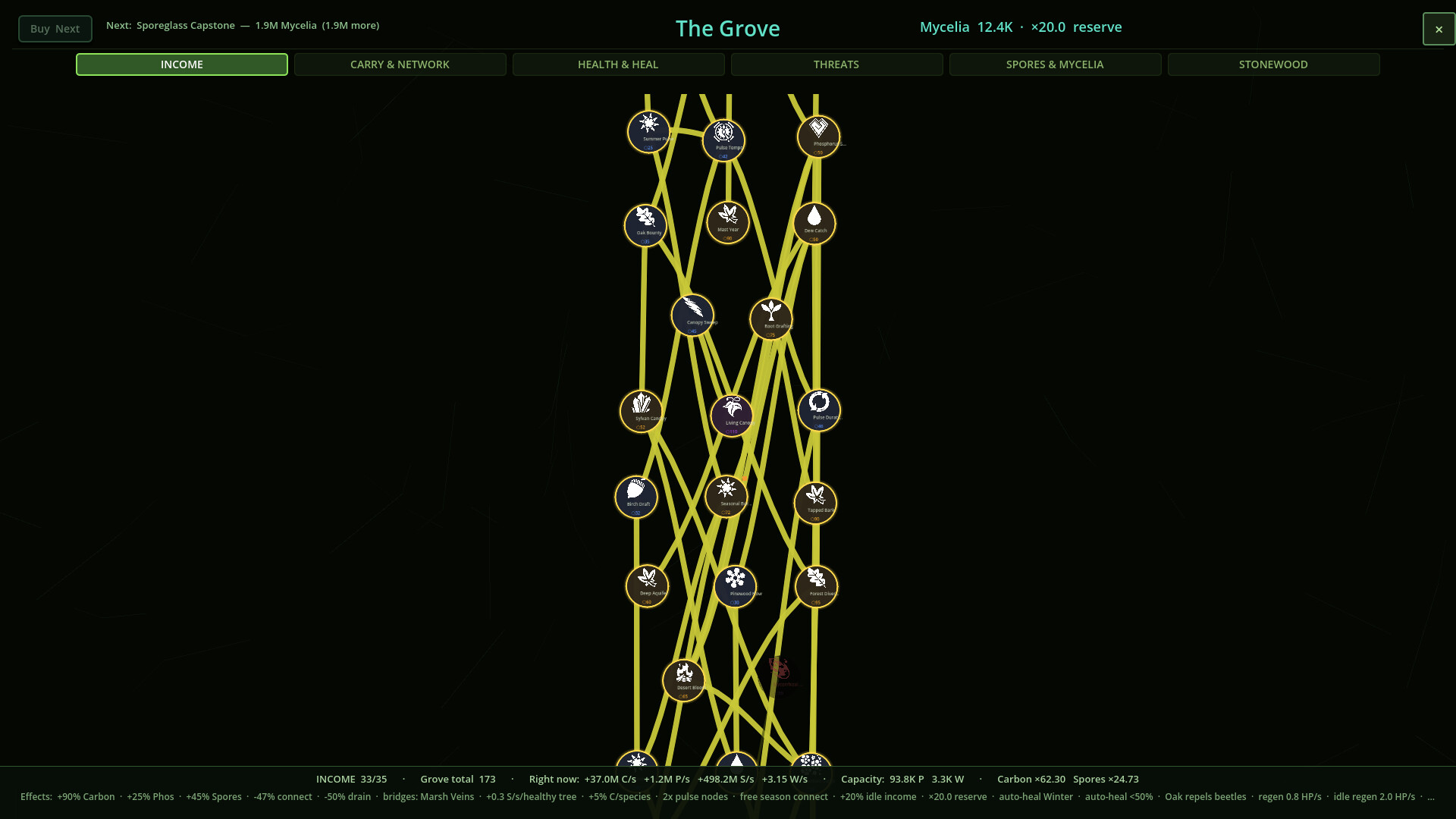Click the 'Grove total 173' stat
The width and height of the screenshot is (1456, 819).
458,779
